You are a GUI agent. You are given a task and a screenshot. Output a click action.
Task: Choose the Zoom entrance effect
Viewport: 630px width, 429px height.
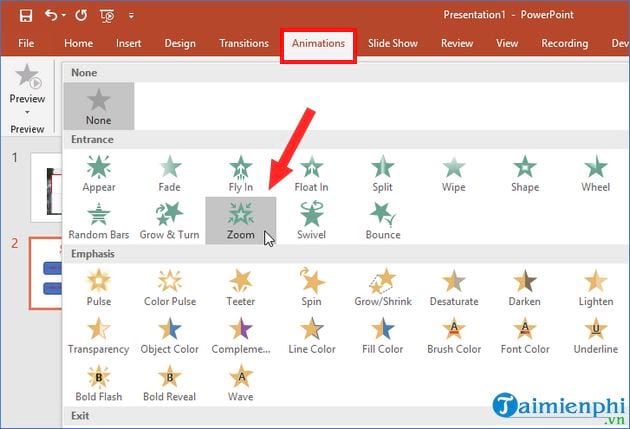241,221
